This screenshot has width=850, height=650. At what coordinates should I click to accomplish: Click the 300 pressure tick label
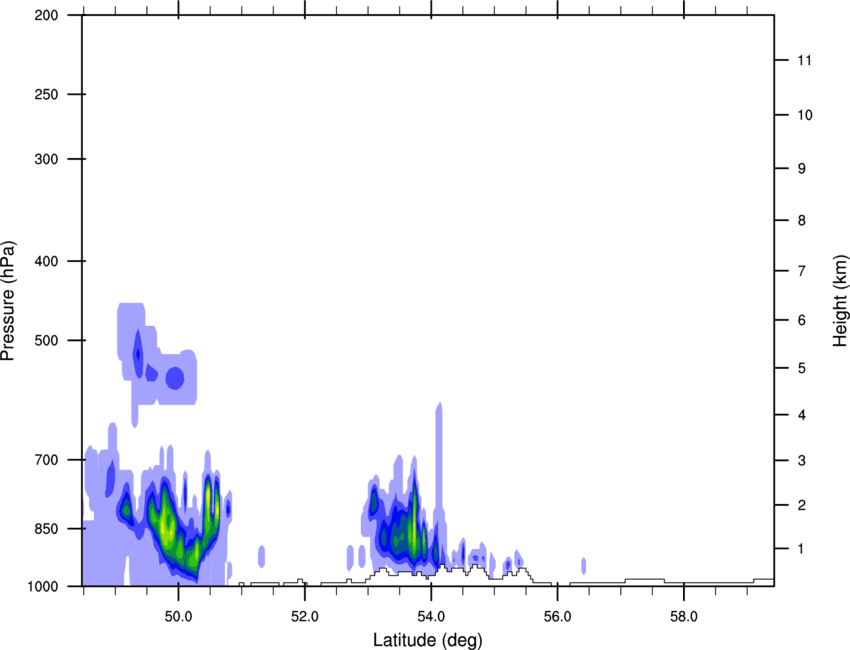coord(46,159)
